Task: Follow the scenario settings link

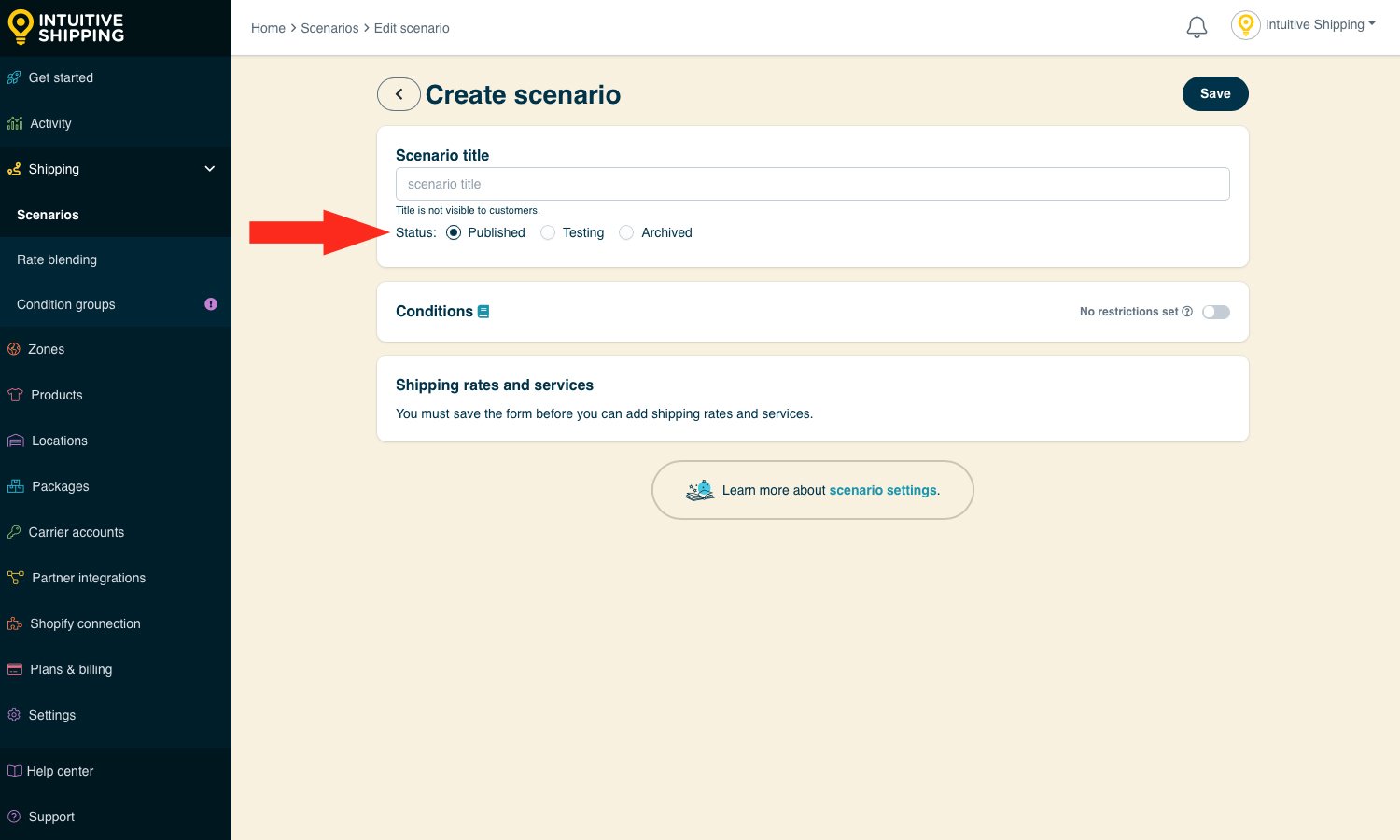Action: [x=883, y=490]
